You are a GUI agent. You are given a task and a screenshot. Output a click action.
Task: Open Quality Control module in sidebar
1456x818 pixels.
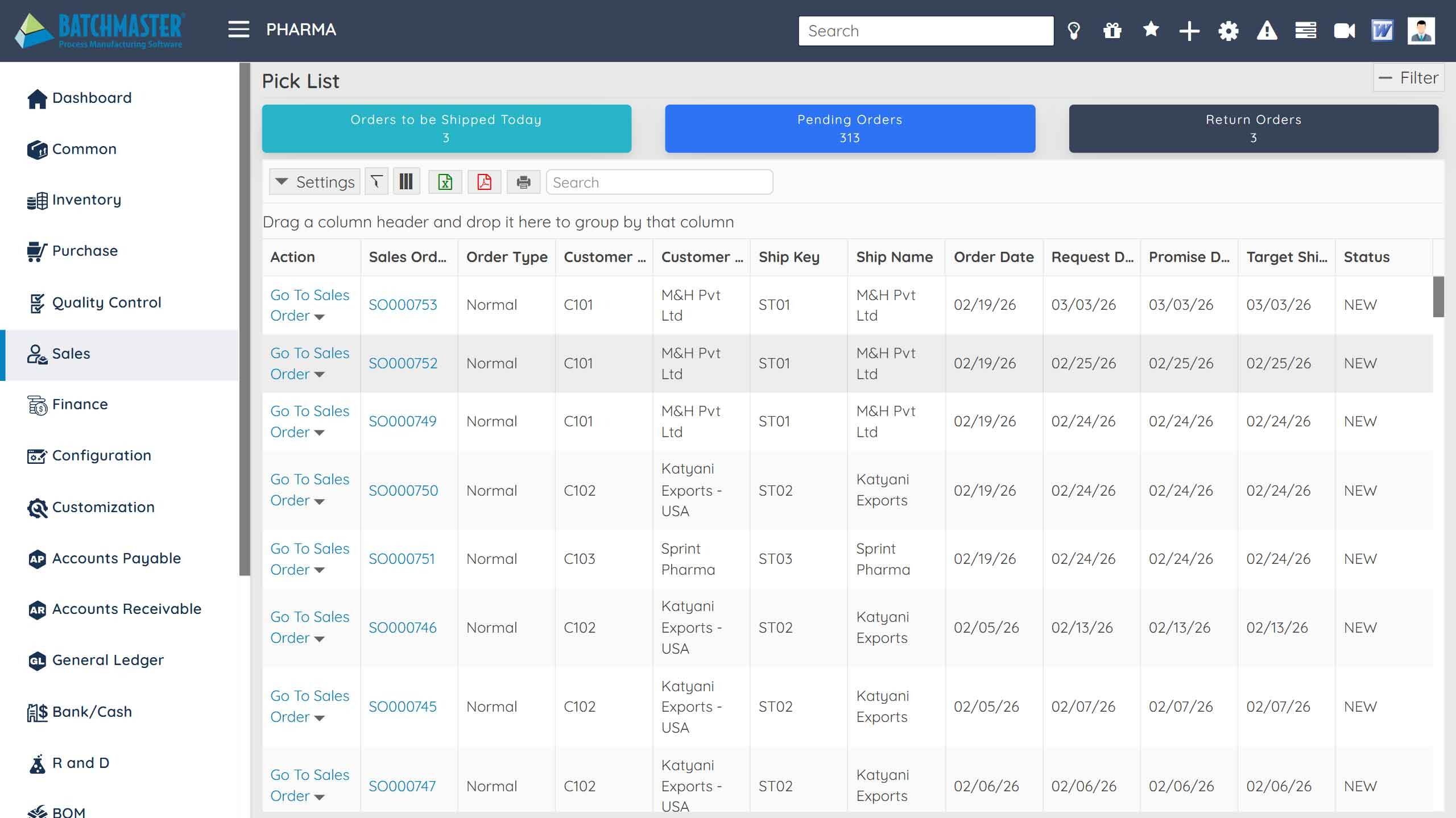106,302
